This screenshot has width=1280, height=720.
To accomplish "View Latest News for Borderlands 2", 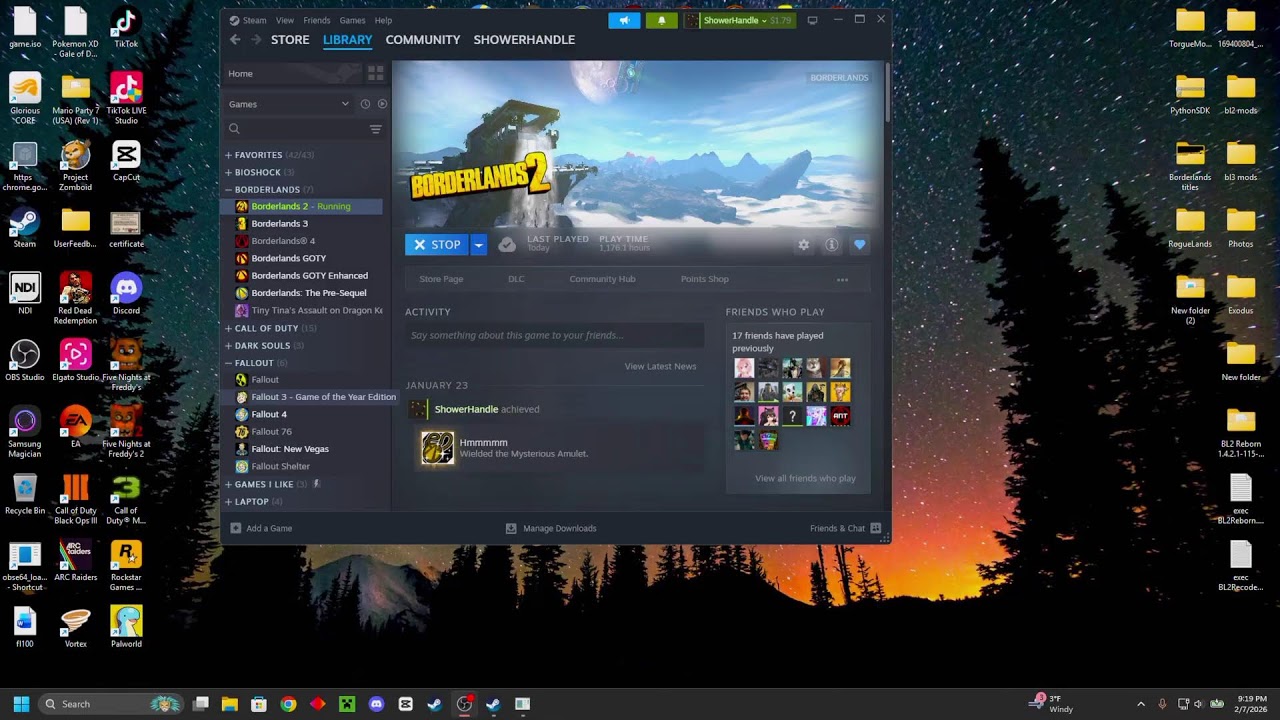I will (660, 366).
